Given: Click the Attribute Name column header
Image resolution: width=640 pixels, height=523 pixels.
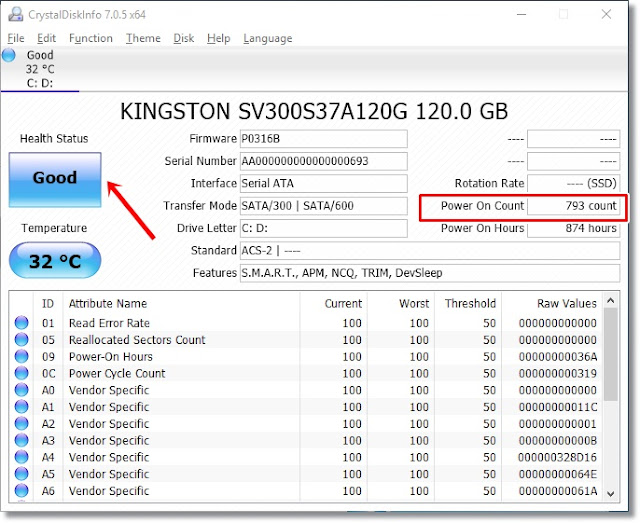Looking at the screenshot, I should pyautogui.click(x=182, y=303).
